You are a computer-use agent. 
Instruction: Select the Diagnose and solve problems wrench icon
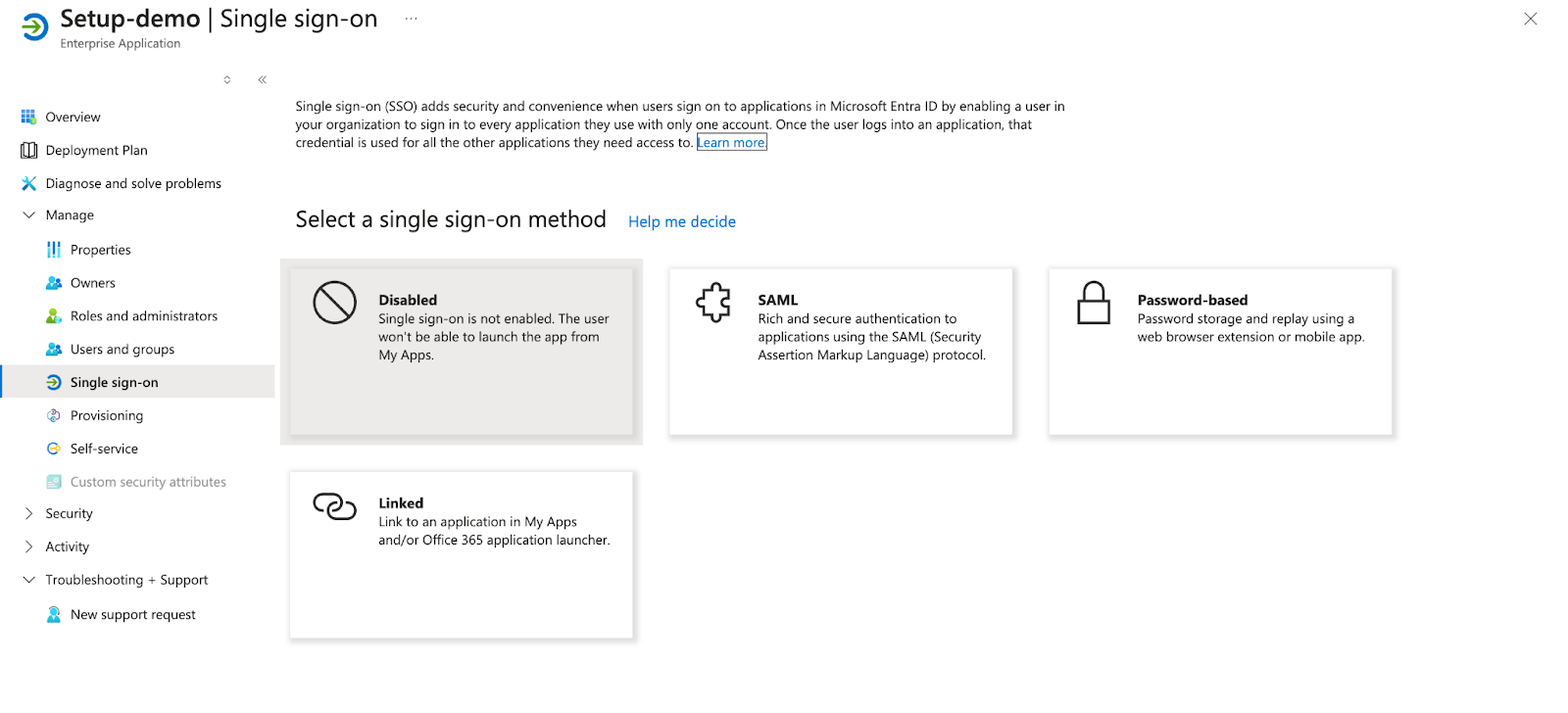(x=27, y=183)
